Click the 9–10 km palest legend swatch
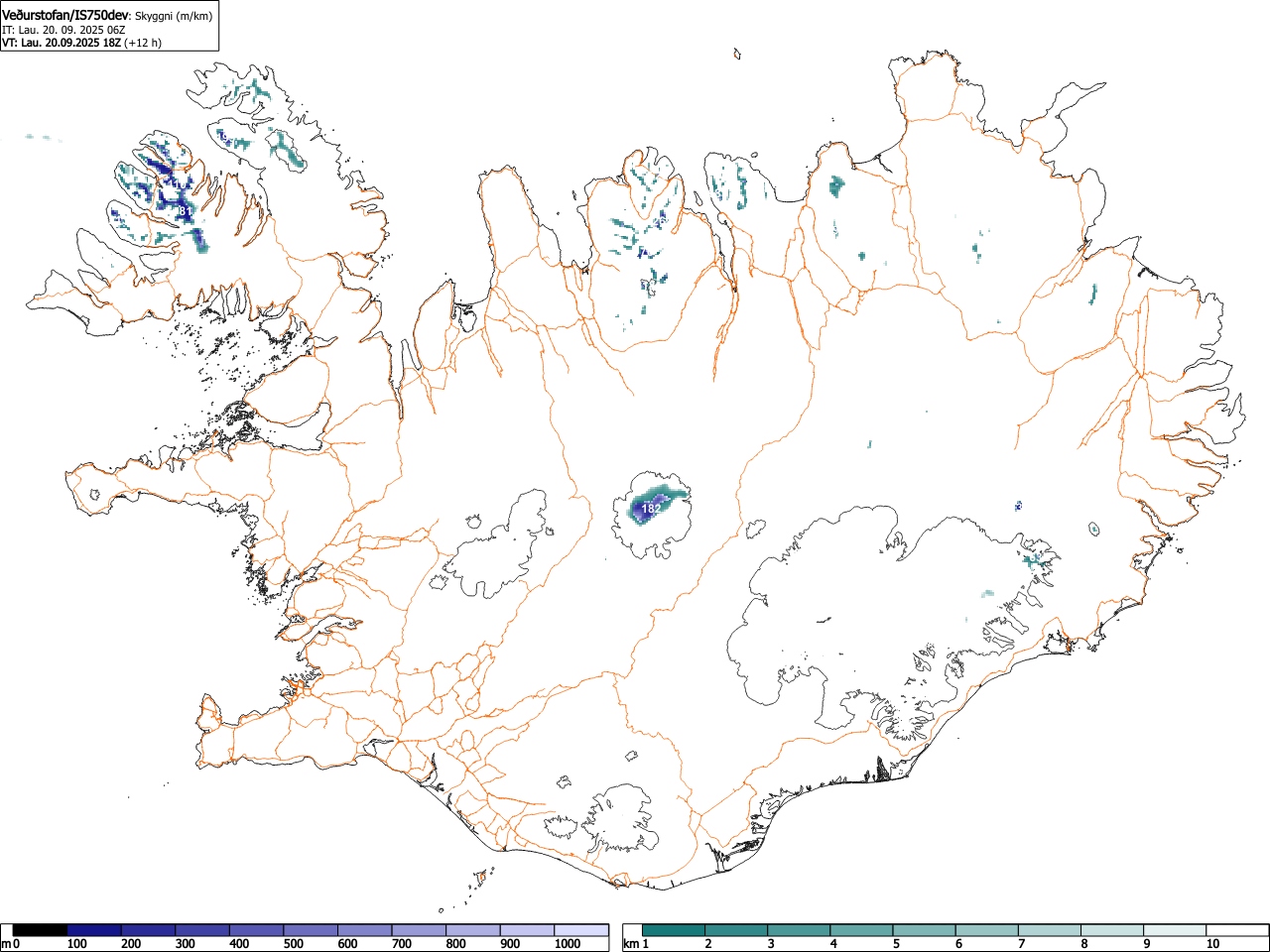The image size is (1270, 952). pyautogui.click(x=1176, y=930)
